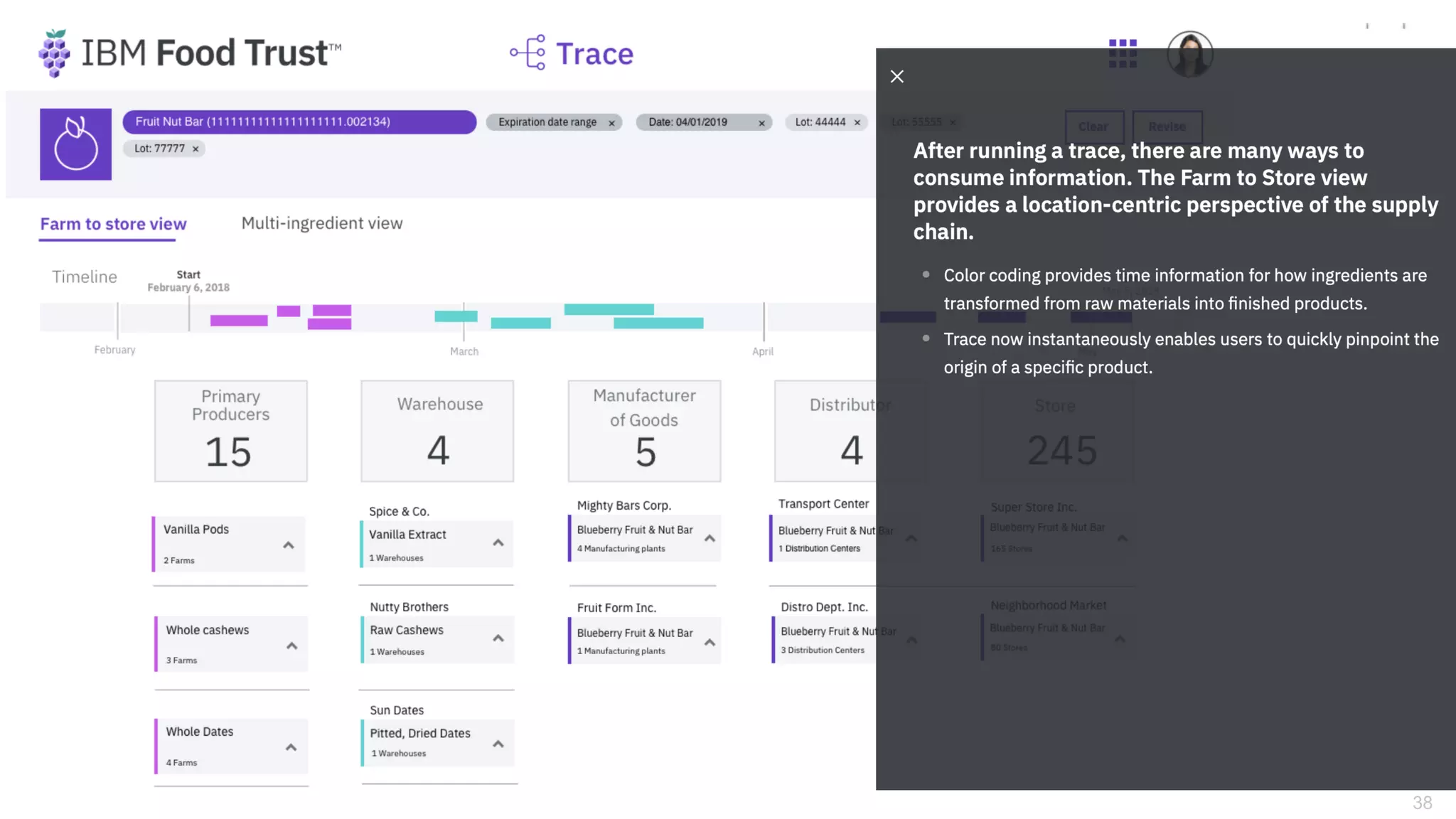Switch to Multi-ingredient view tab

pos(322,223)
